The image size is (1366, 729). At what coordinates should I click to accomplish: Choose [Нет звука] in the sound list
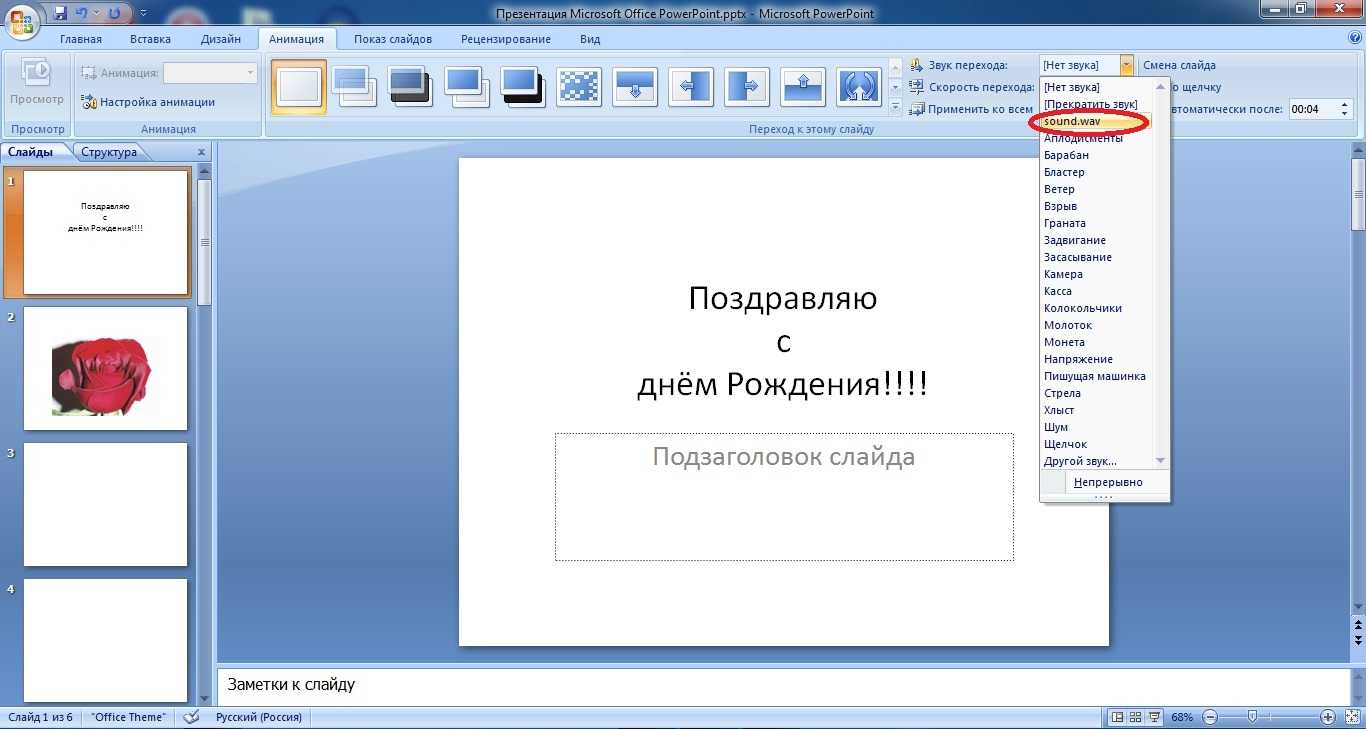1096,88
